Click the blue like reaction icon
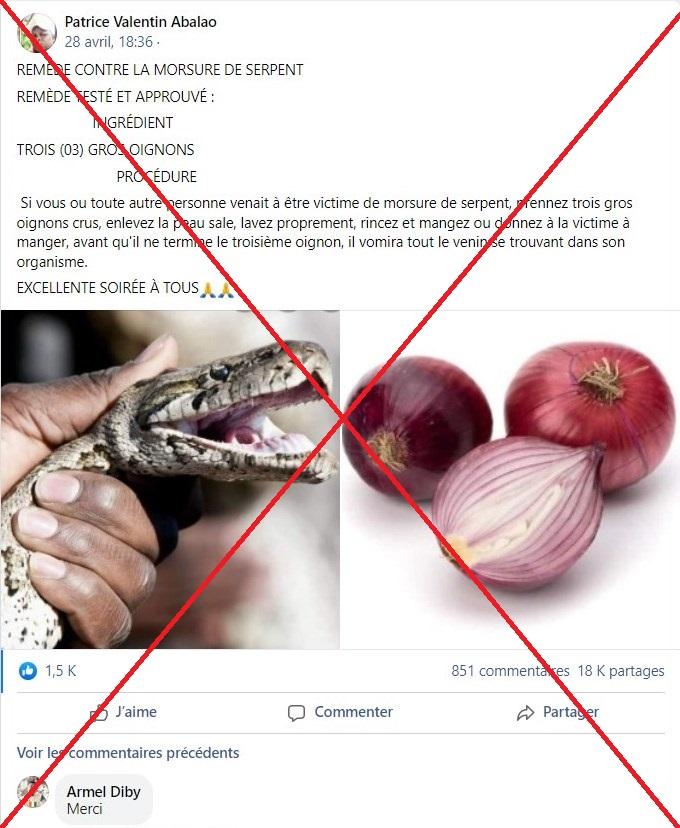Viewport: 680px width, 828px height. (x=28, y=671)
